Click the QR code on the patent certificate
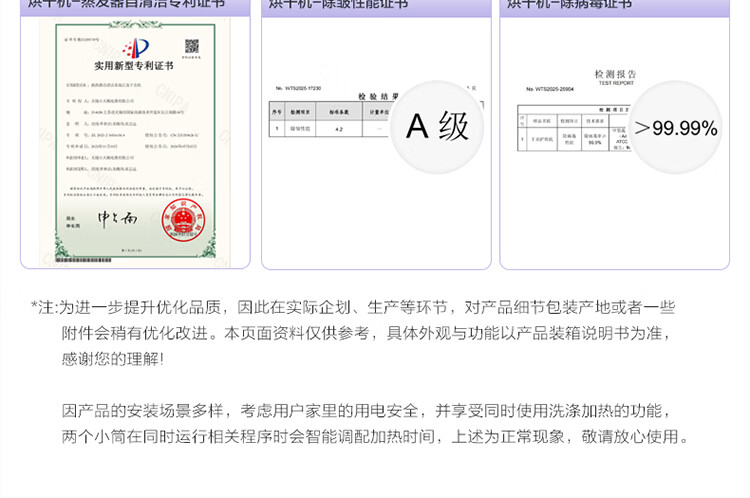This screenshot has width=750, height=498. click(x=191, y=46)
